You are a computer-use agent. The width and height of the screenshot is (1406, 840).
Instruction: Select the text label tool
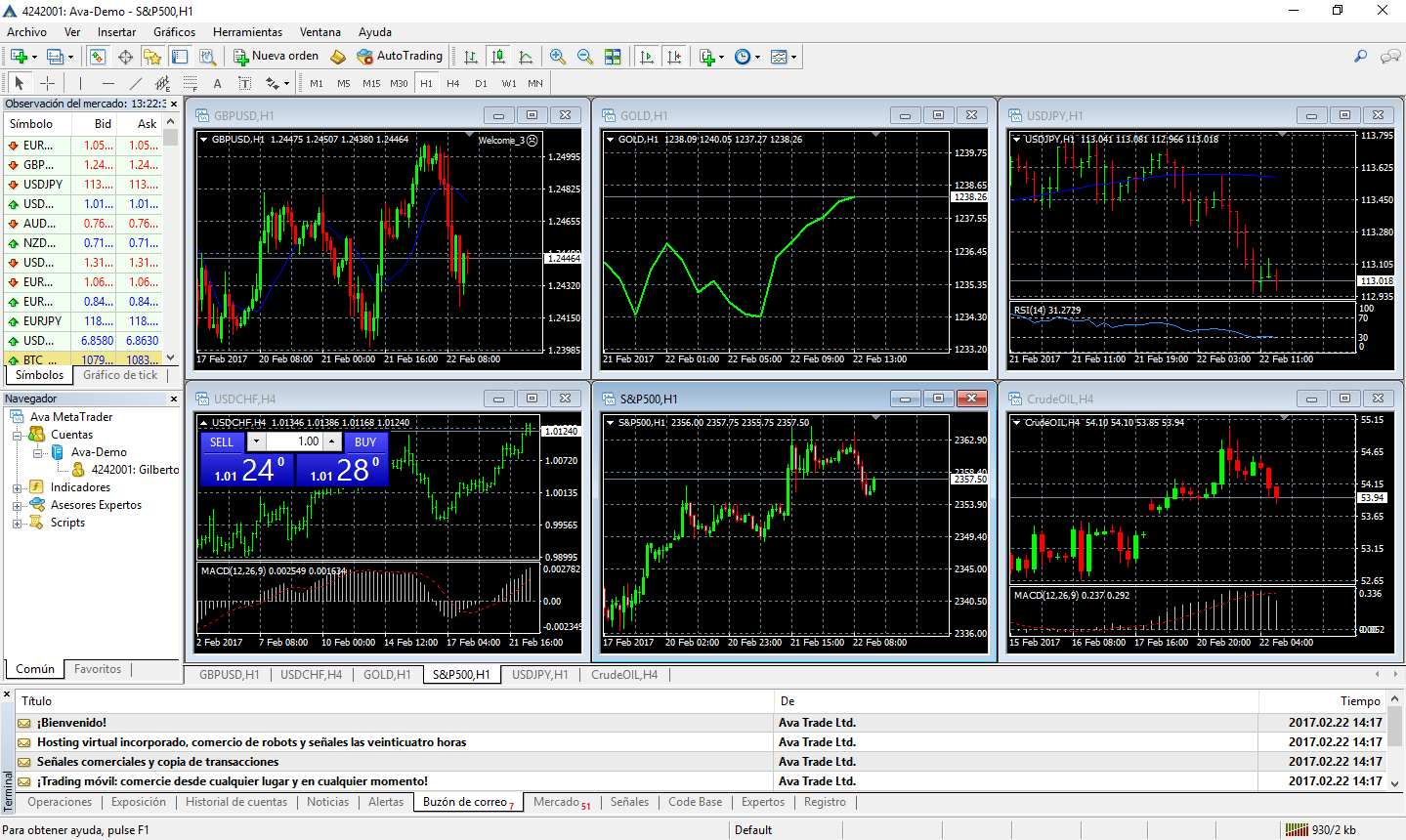245,83
